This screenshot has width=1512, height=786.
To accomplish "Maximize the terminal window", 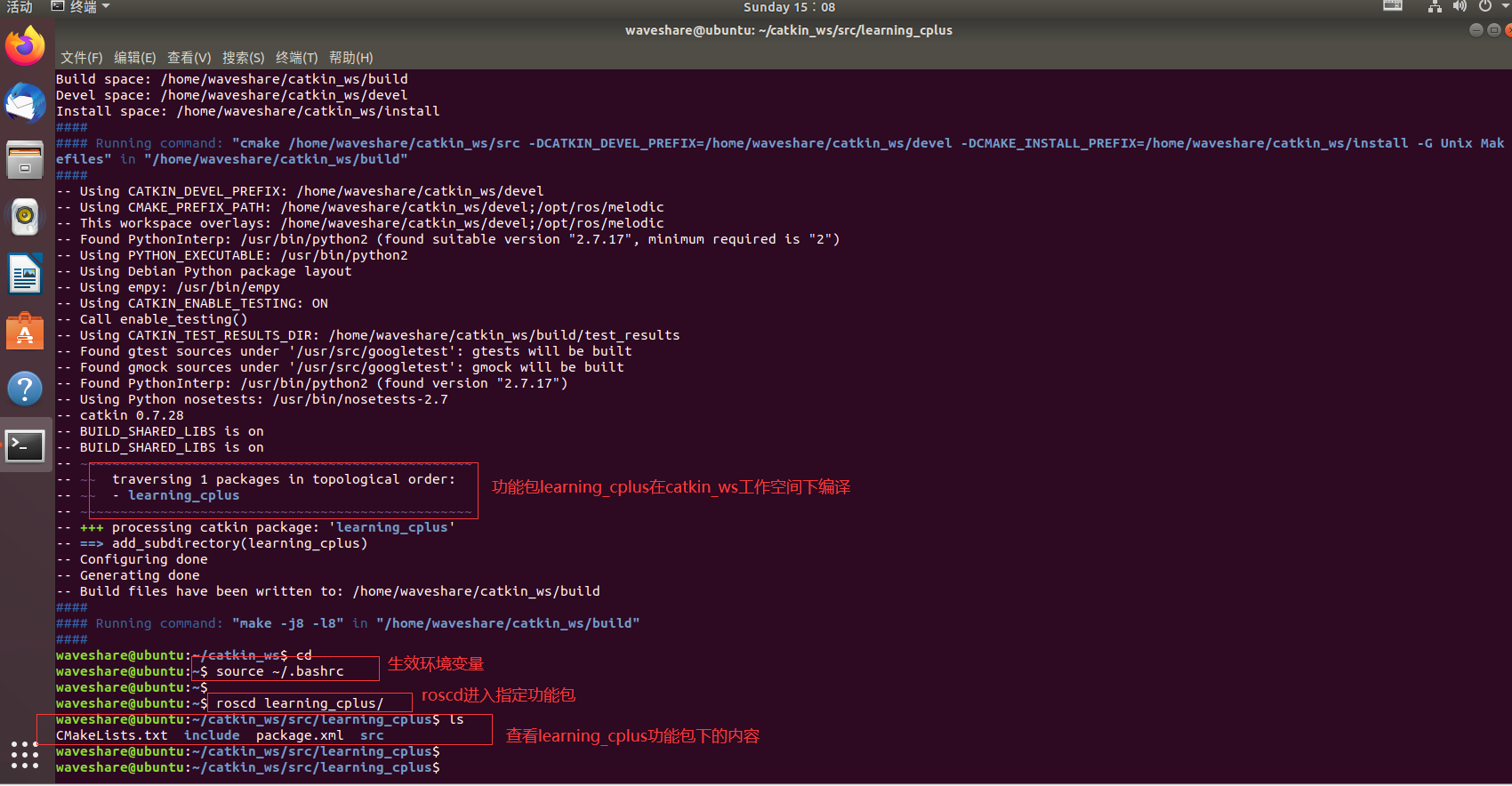I will (1493, 30).
